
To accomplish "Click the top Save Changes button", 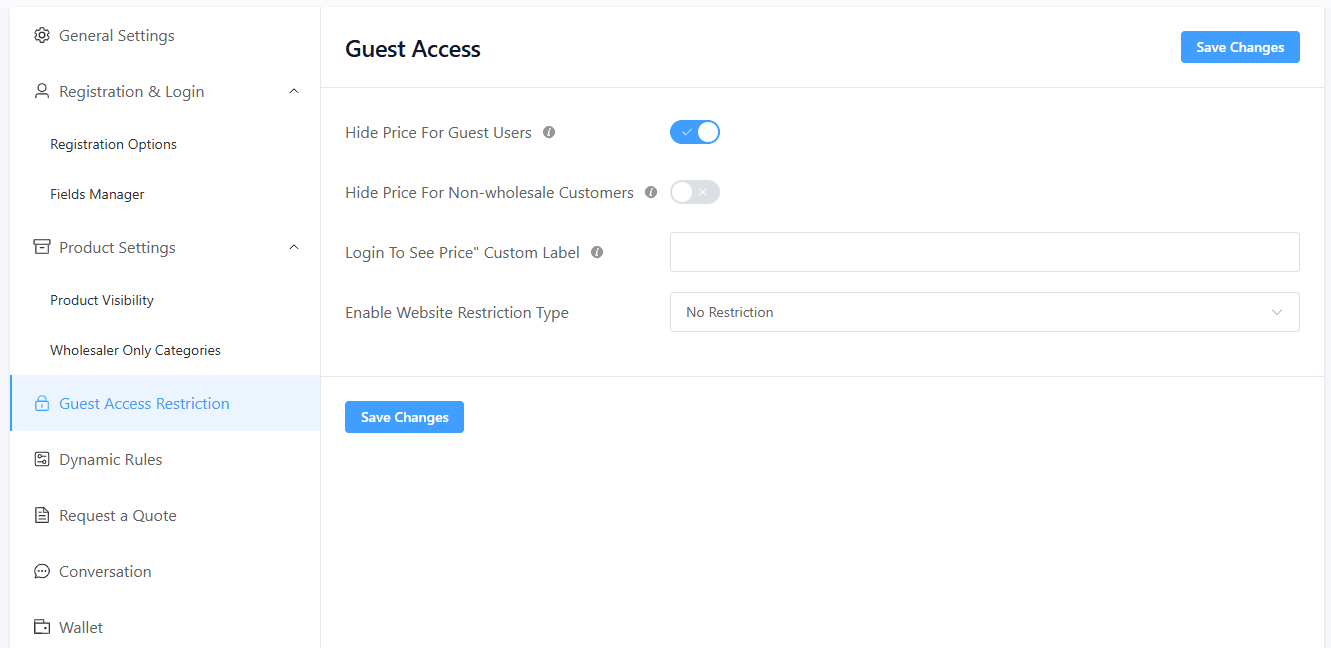I will click(1240, 47).
